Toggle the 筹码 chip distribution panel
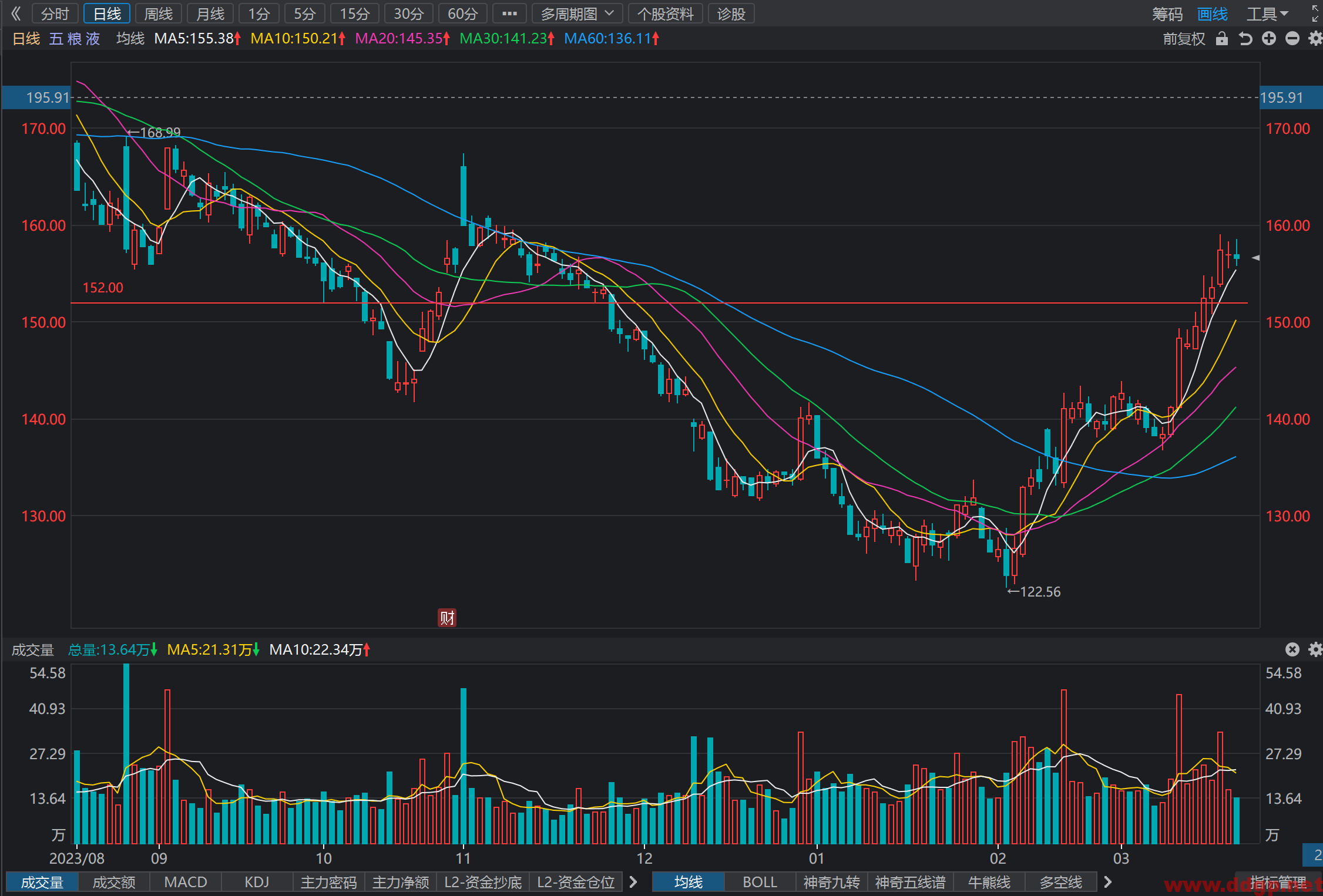The image size is (1323, 896). 1167,14
